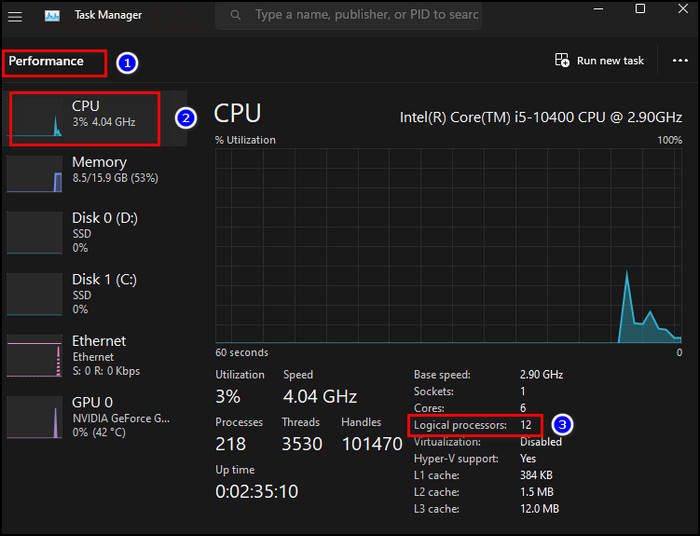
Task: Click the up time value 0:02:35:10
Action: coord(257,491)
